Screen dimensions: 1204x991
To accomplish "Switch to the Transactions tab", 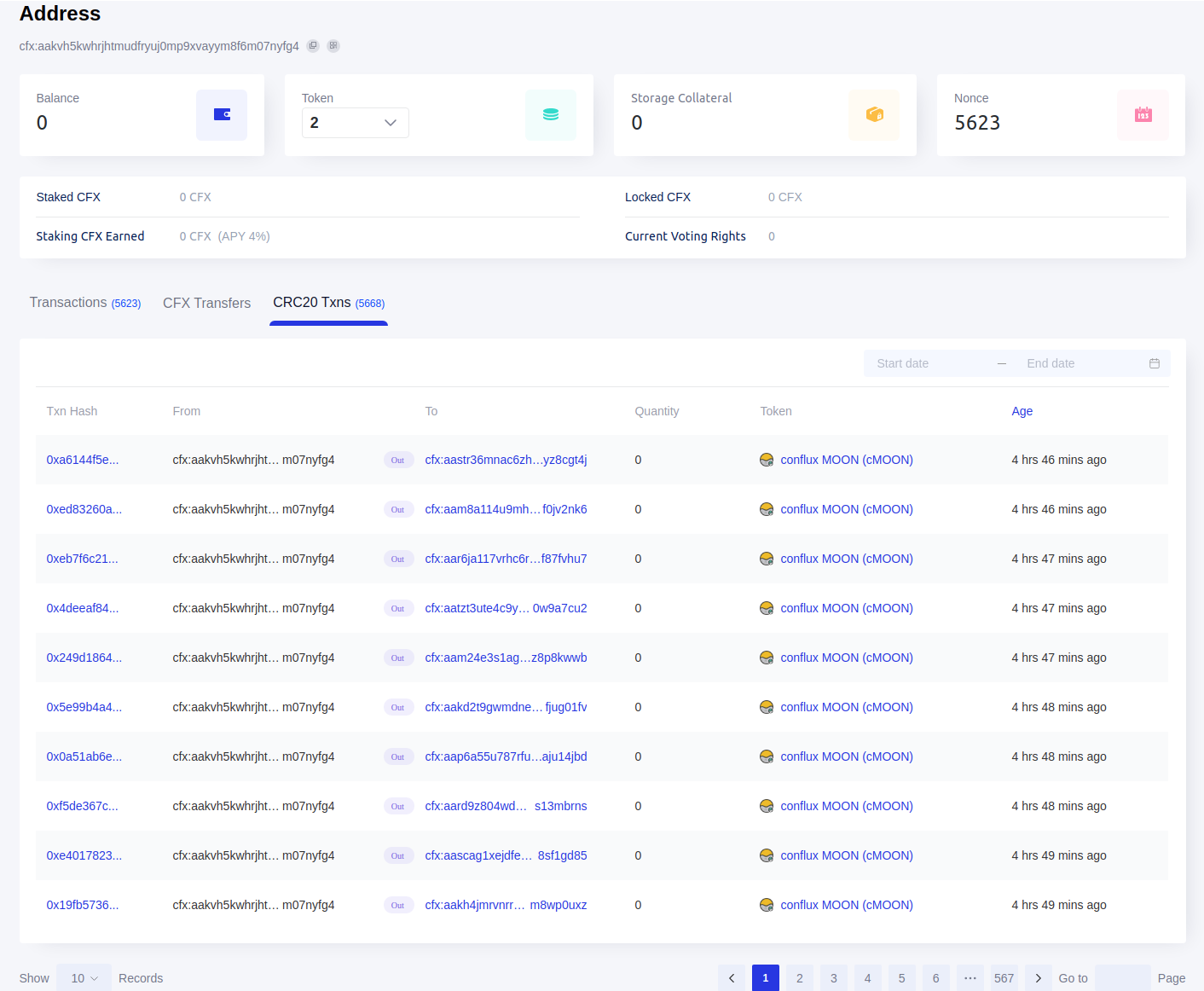I will (85, 303).
